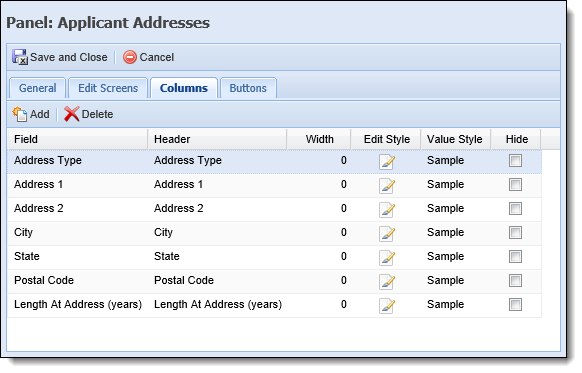Click Length At Address (years) header value cell
Image resolution: width=582 pixels, height=373 pixels.
point(217,305)
